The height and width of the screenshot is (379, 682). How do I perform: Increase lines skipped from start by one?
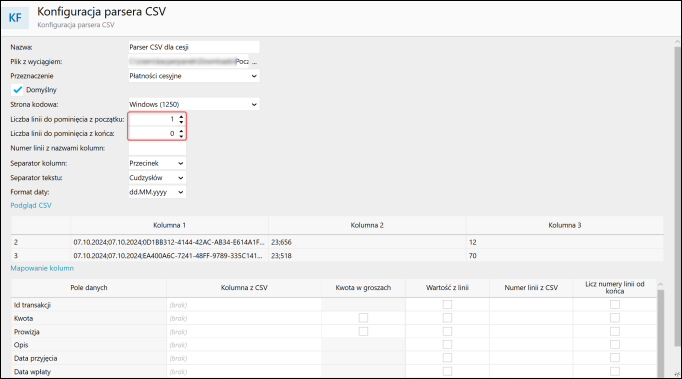[181, 117]
